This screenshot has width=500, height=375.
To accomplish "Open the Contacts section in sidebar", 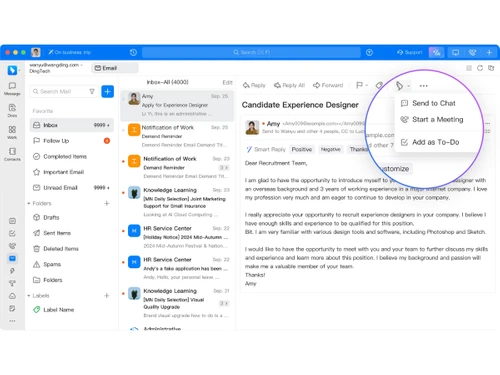I will coord(12,154).
